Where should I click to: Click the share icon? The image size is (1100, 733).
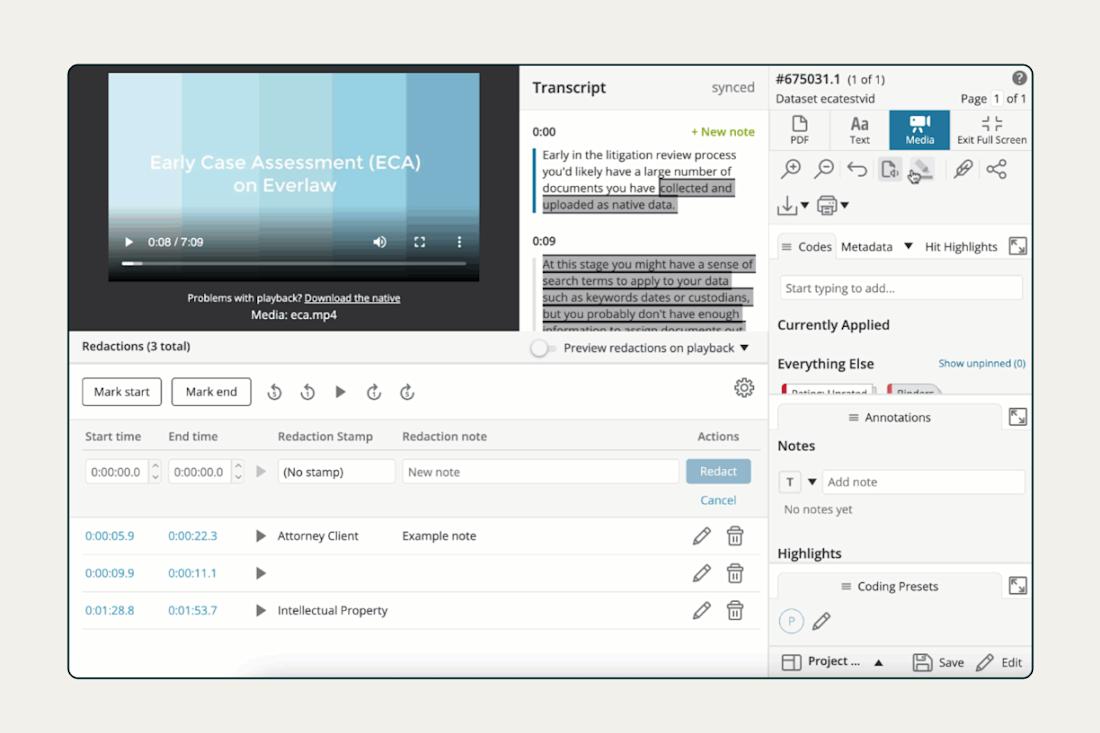point(996,169)
